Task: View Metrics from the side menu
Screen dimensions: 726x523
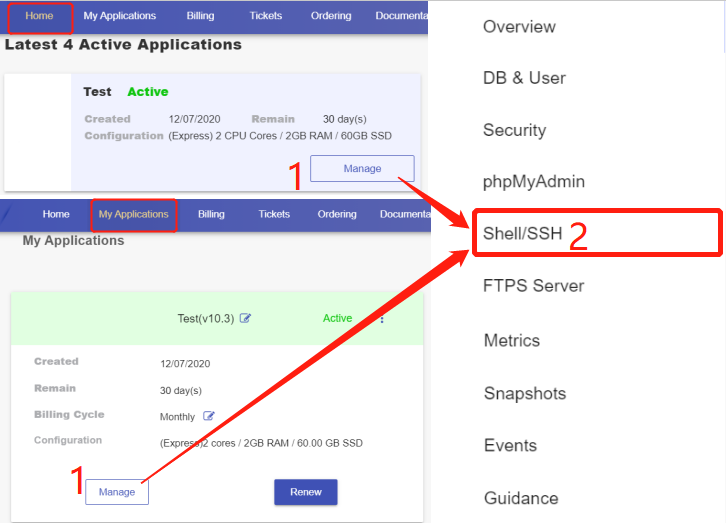Action: point(511,341)
